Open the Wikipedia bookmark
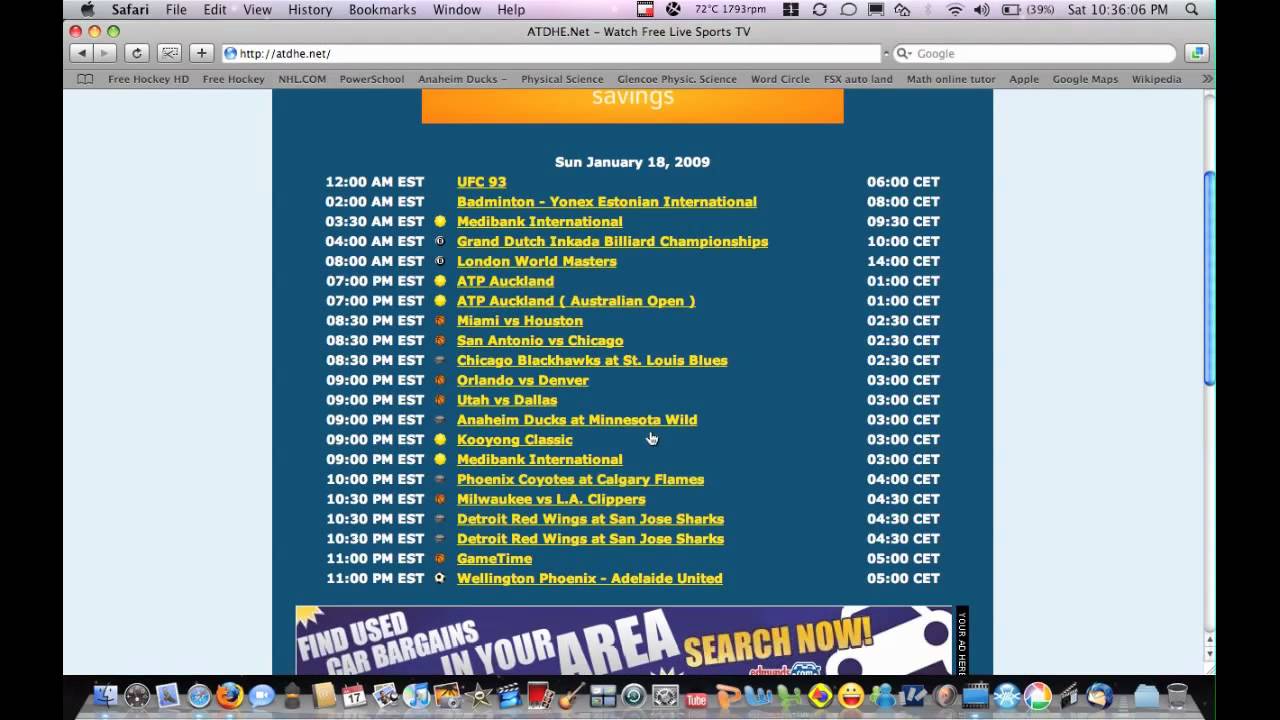 coord(1156,79)
